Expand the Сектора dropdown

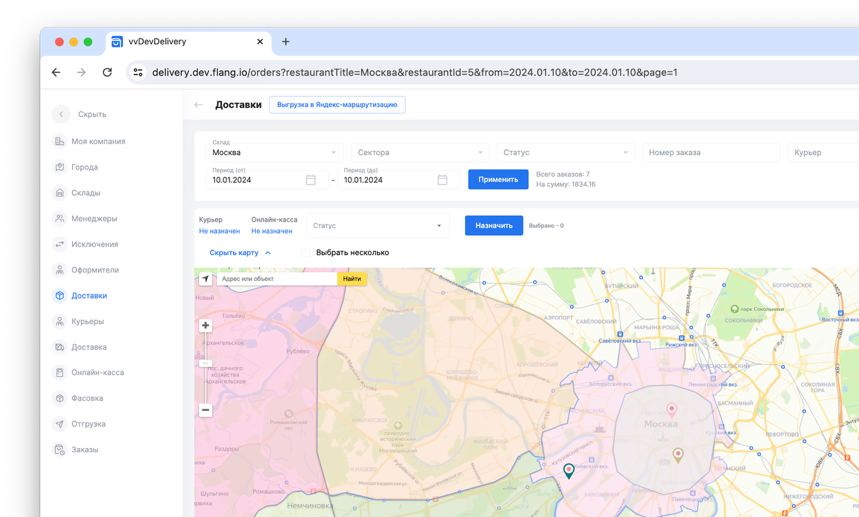coord(420,152)
